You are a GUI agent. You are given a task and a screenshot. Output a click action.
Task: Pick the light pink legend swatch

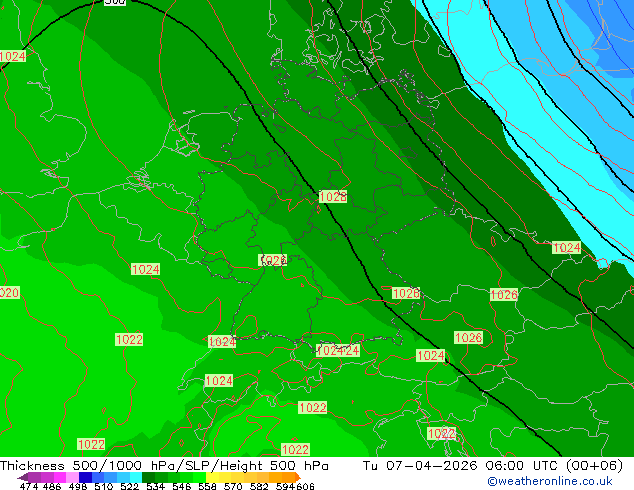72,477
